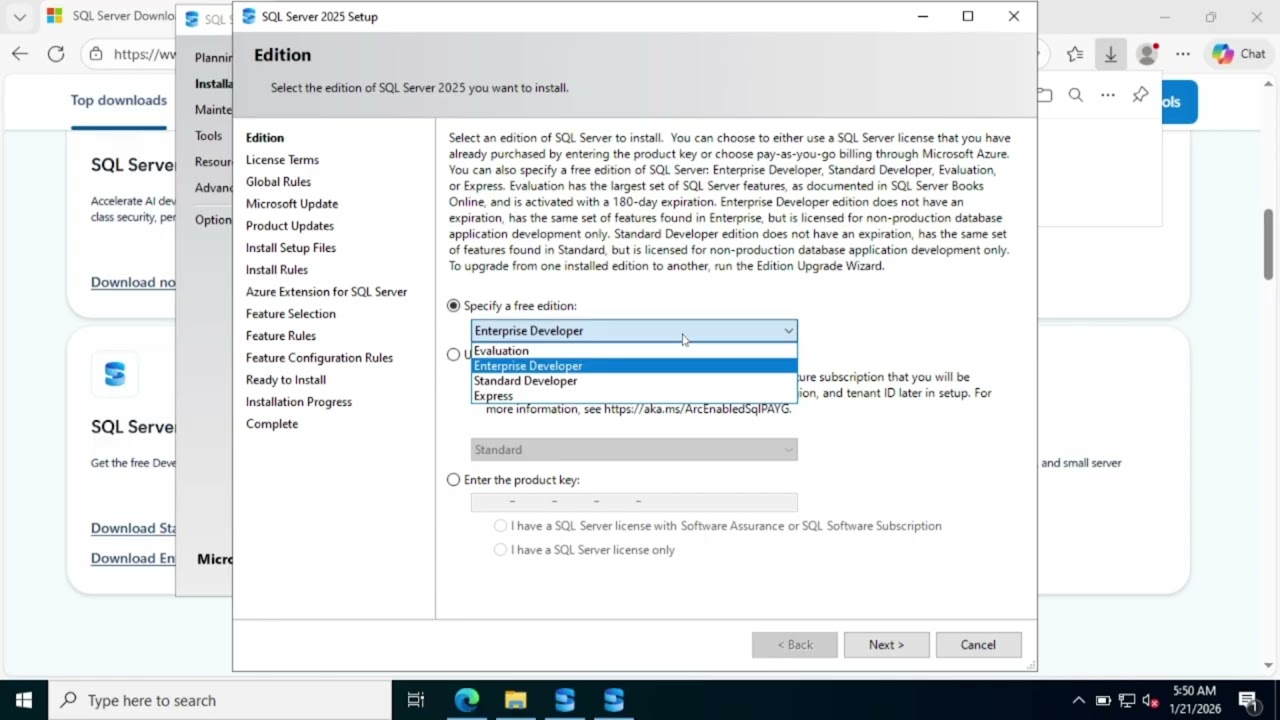1280x720 pixels.
Task: Click the battery tray icon
Action: click(x=1103, y=700)
